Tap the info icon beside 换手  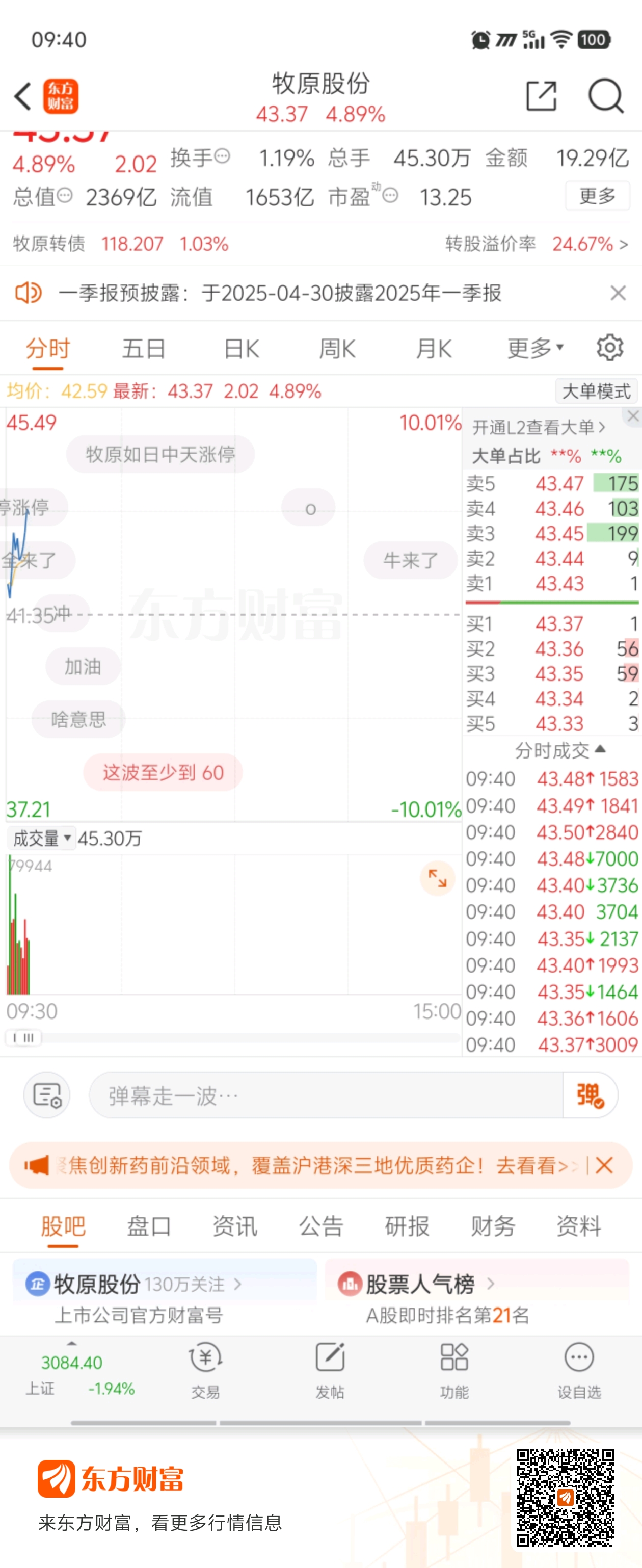[222, 156]
